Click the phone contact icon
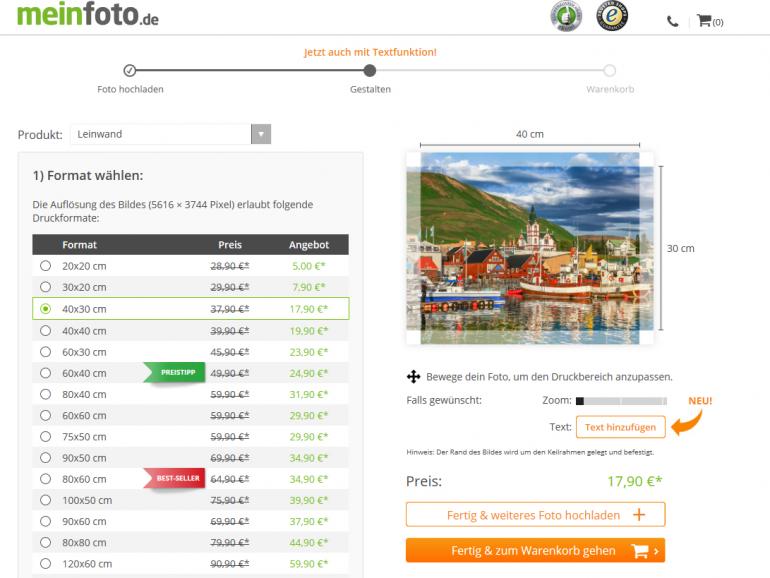The image size is (770, 578). point(672,22)
